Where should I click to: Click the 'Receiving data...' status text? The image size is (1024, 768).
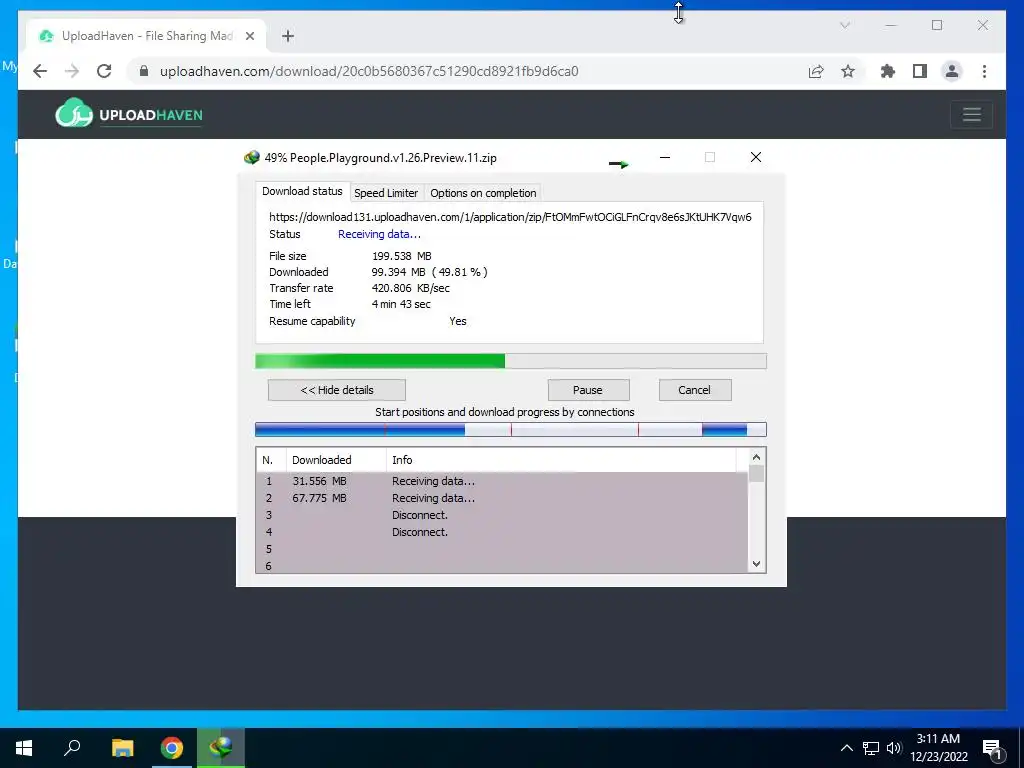[x=379, y=234]
